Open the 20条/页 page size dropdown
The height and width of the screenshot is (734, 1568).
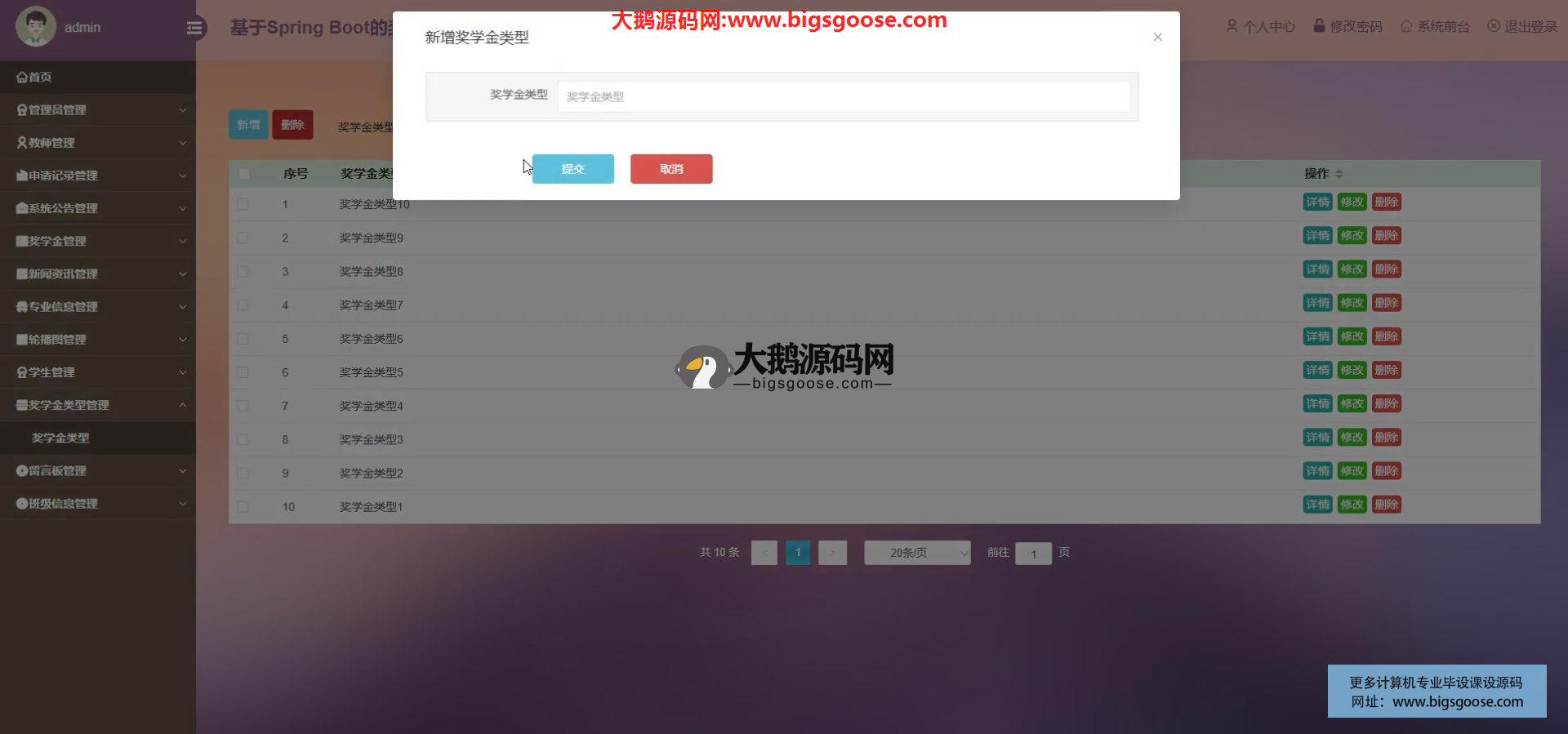917,553
